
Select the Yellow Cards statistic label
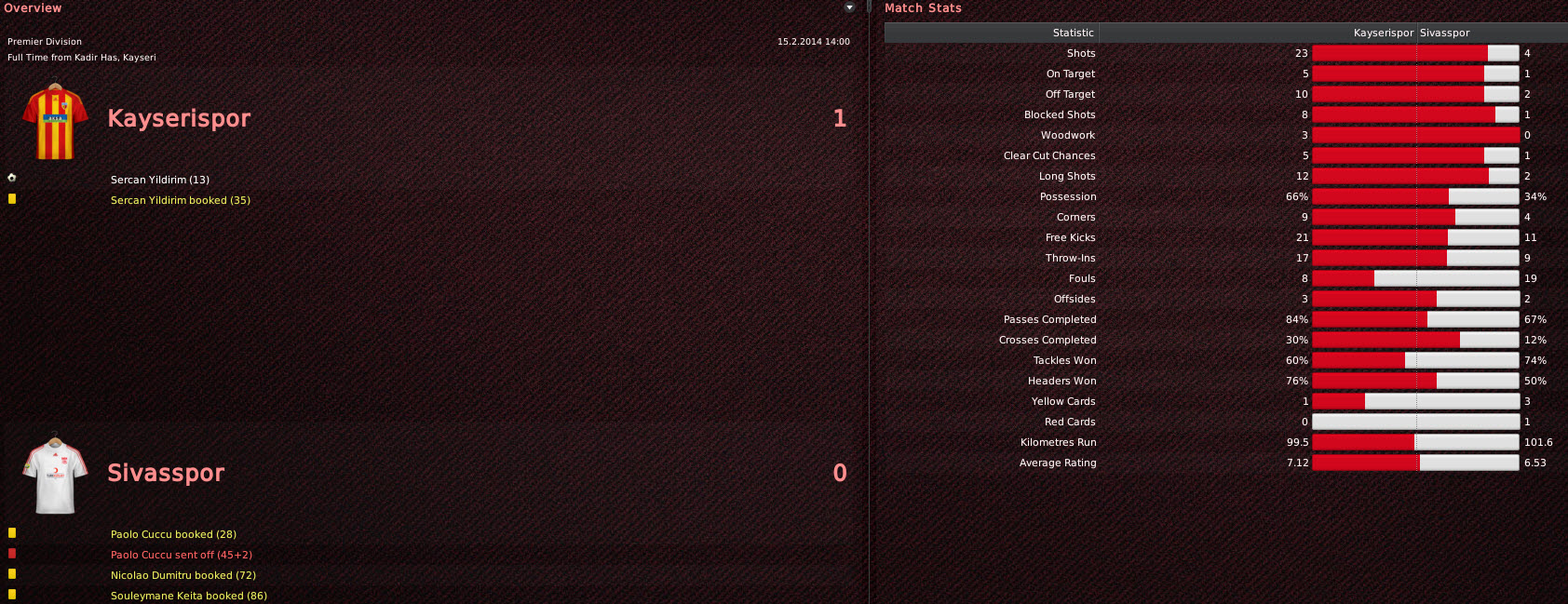click(1063, 401)
